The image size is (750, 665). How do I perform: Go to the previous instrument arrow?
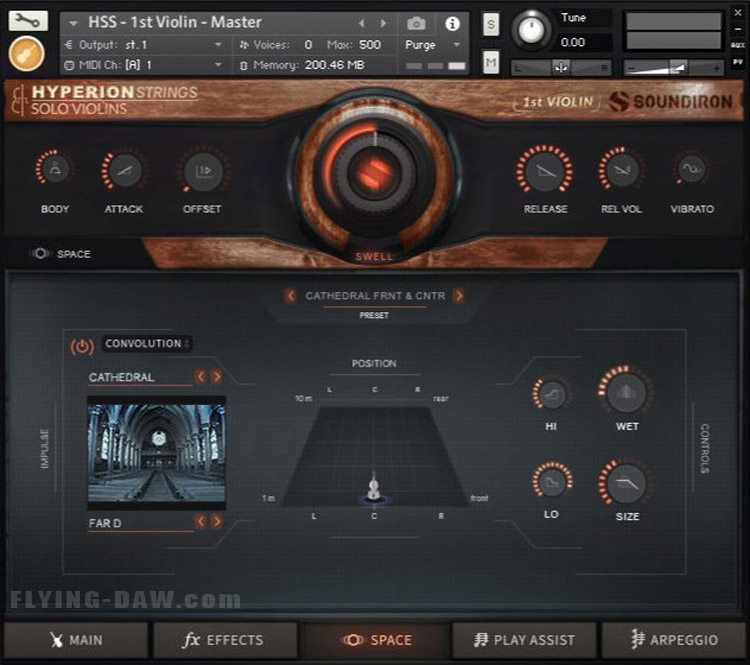click(362, 23)
